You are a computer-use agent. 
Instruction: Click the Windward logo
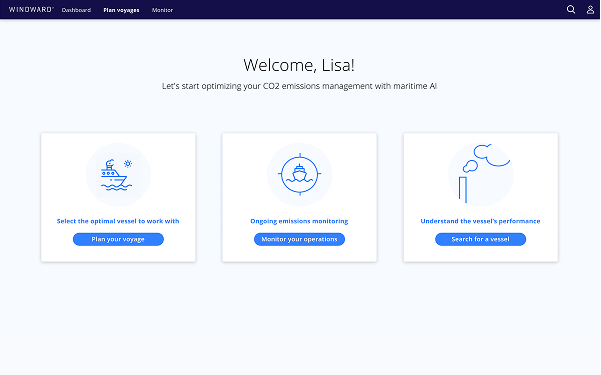31,10
